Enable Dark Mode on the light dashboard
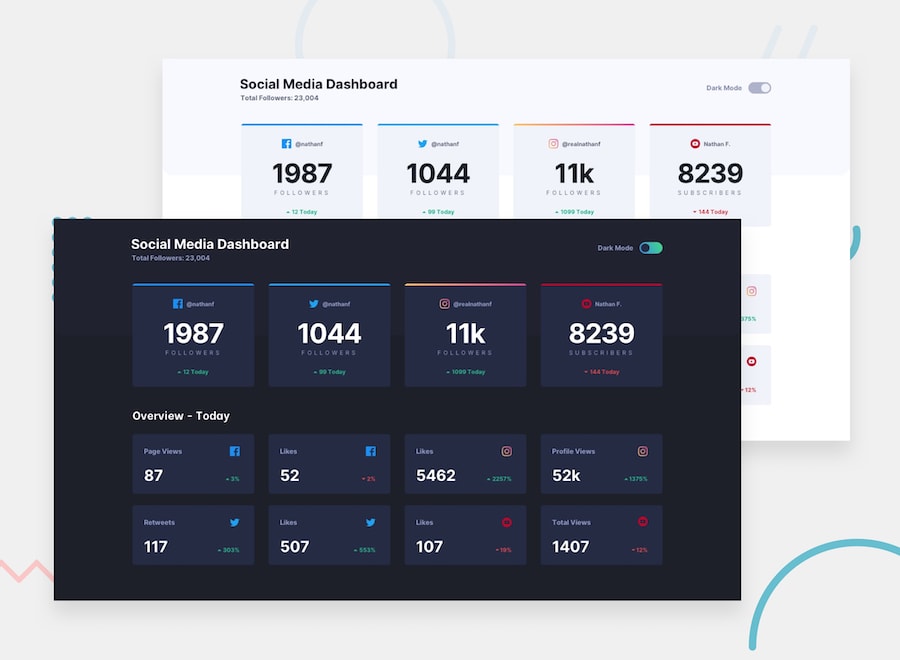This screenshot has height=660, width=900. click(760, 88)
